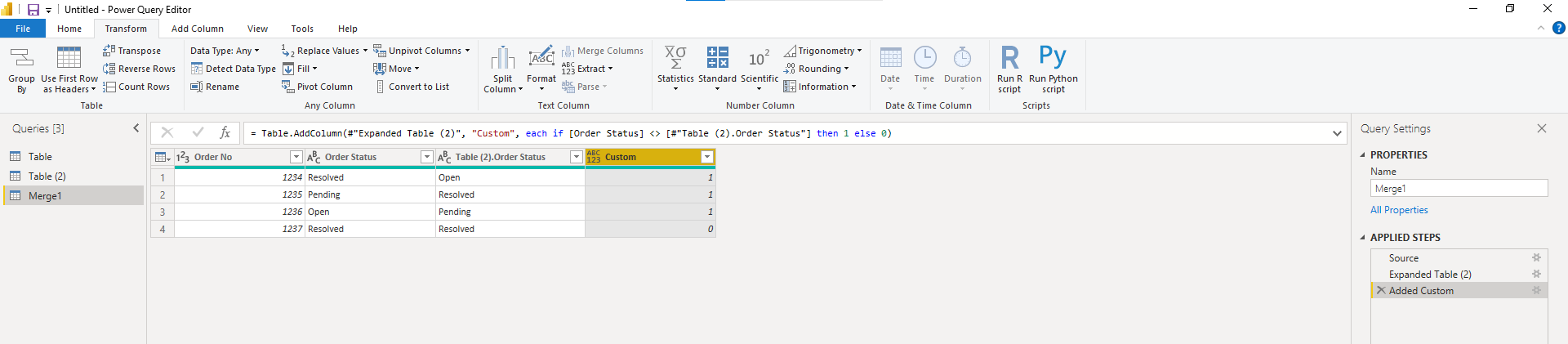1568x344 pixels.
Task: Click the Transpose table button
Action: point(131,51)
